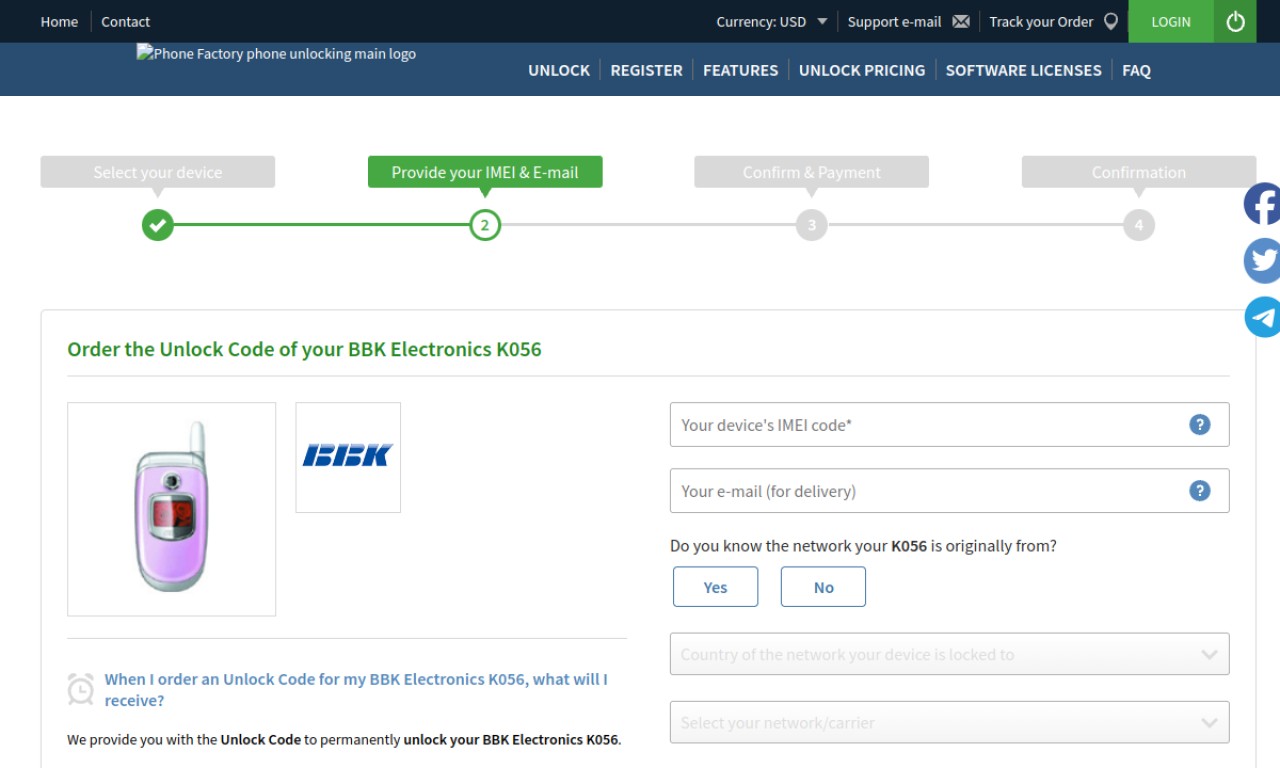The width and height of the screenshot is (1280, 768).
Task: Go to the Home link
Action: (x=59, y=21)
